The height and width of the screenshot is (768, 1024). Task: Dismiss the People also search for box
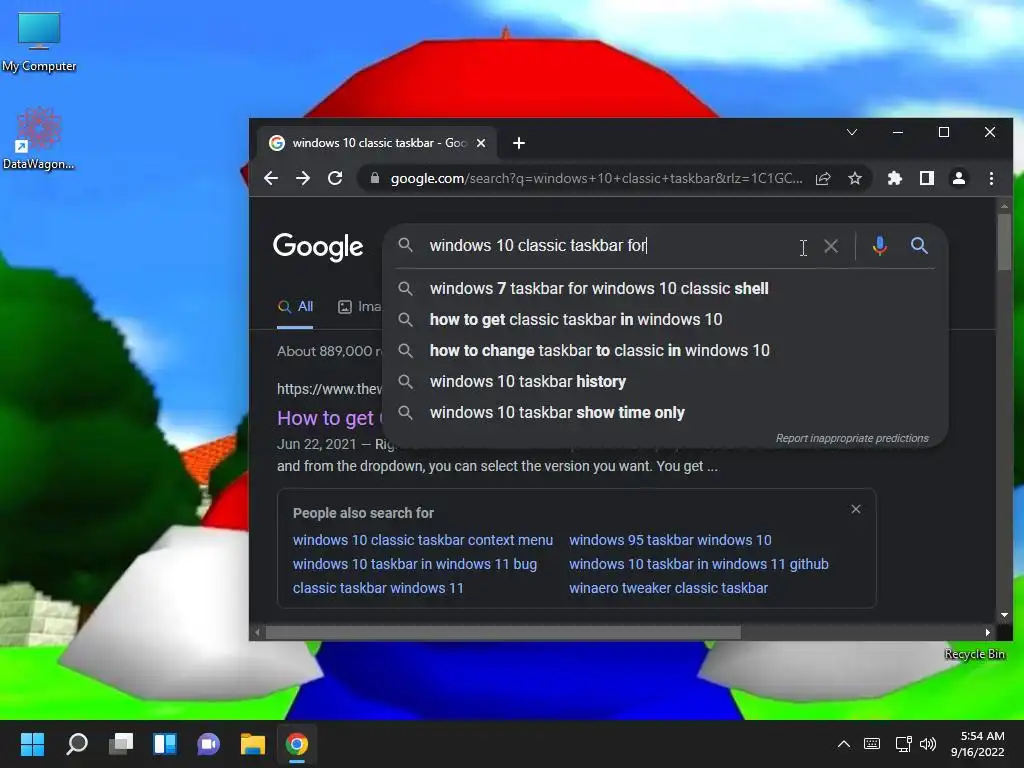pos(856,509)
